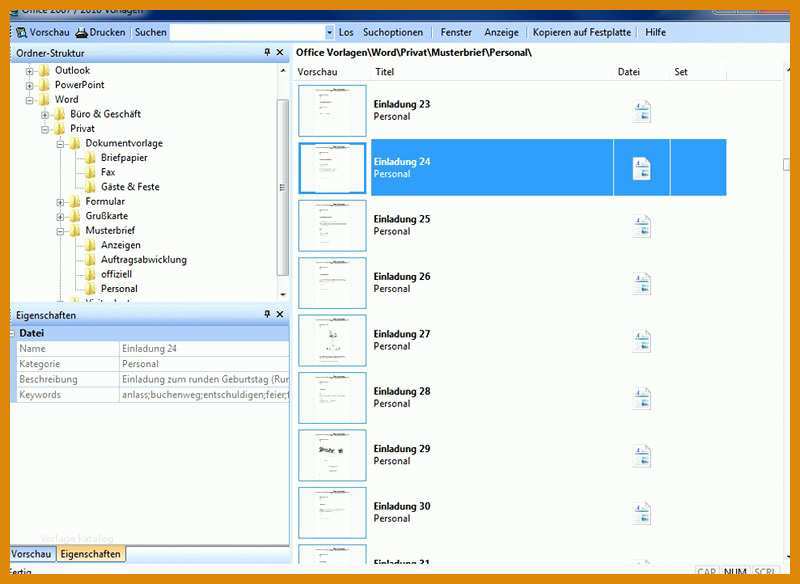800x584 pixels.
Task: Select the Auftragsabwicklung folder
Action: click(x=143, y=260)
